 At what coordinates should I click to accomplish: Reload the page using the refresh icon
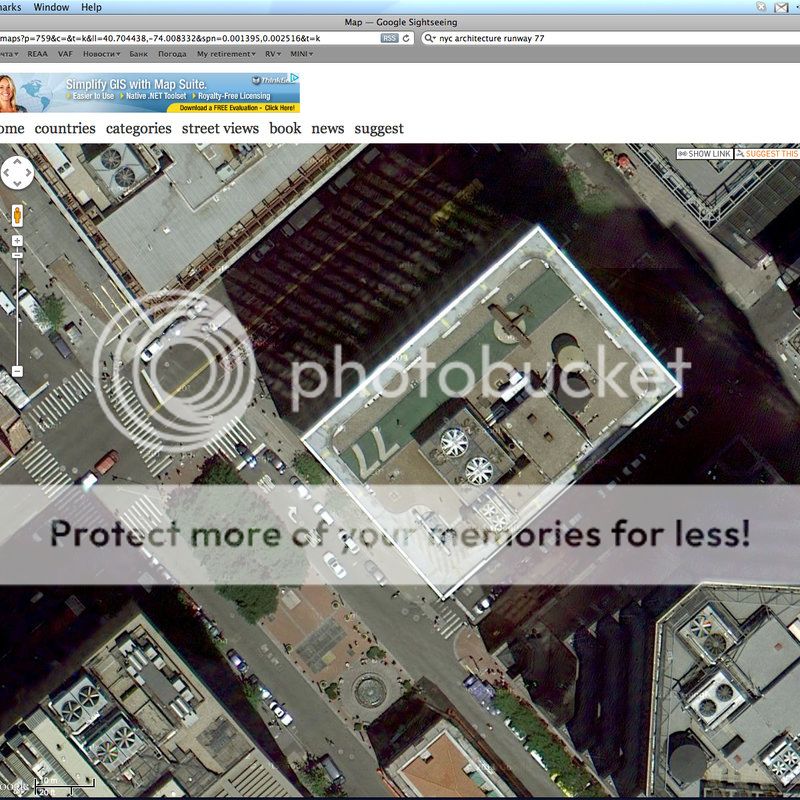coord(406,38)
